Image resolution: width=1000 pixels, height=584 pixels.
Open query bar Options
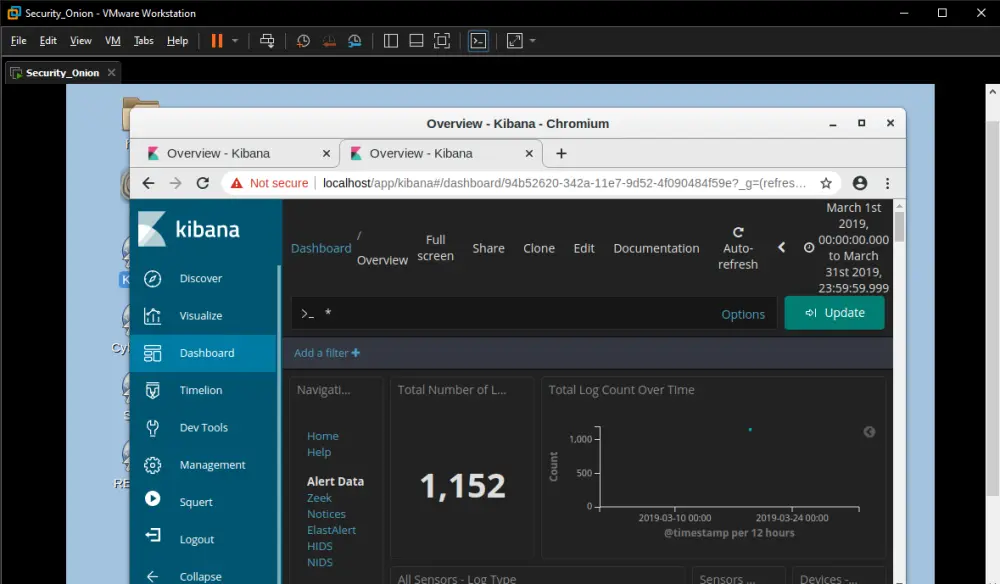[x=743, y=314]
